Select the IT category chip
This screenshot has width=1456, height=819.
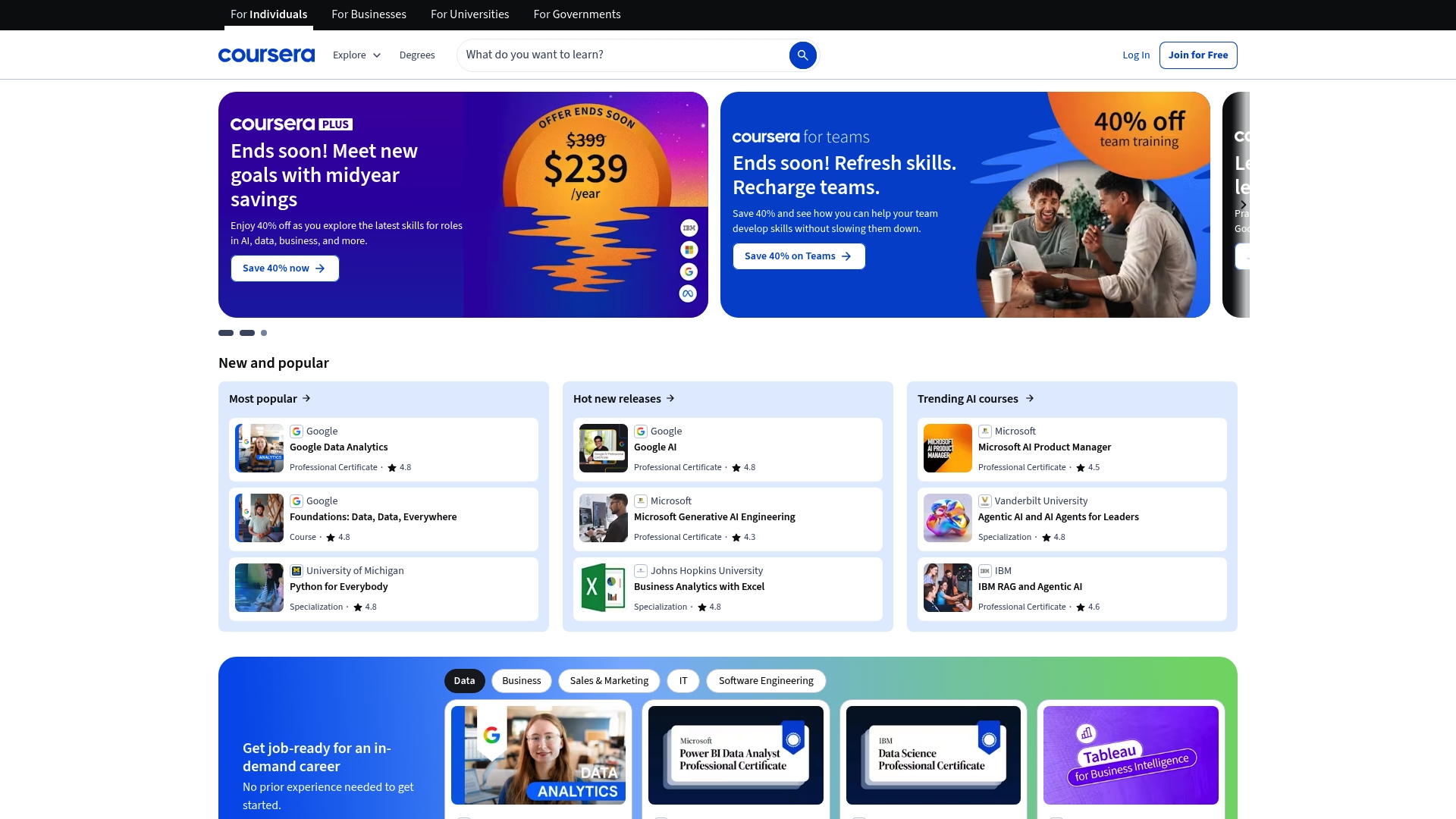point(683,681)
